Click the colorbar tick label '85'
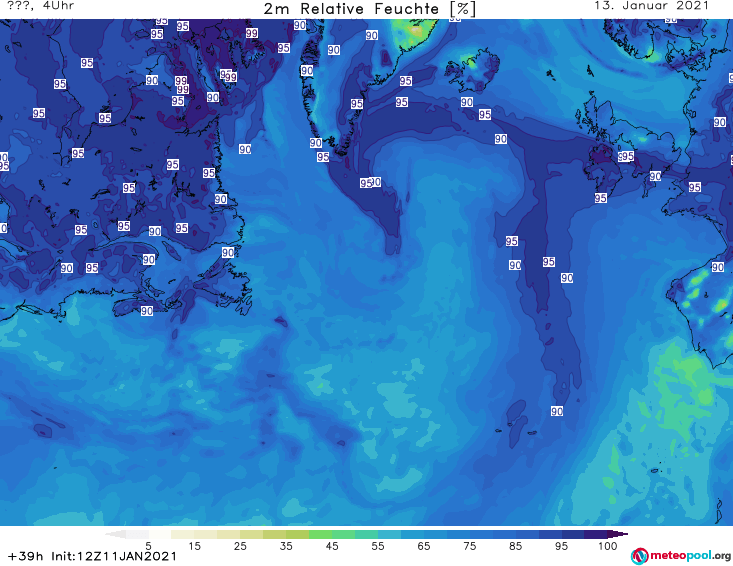This screenshot has height=566, width=733. 515,546
